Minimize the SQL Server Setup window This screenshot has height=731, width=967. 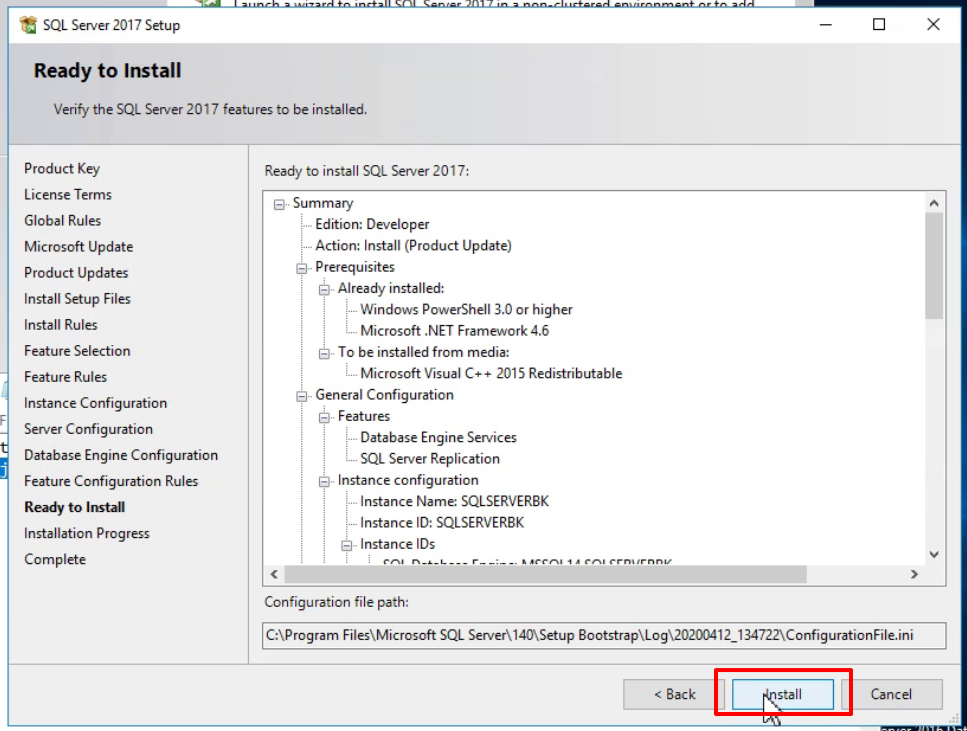tap(826, 25)
